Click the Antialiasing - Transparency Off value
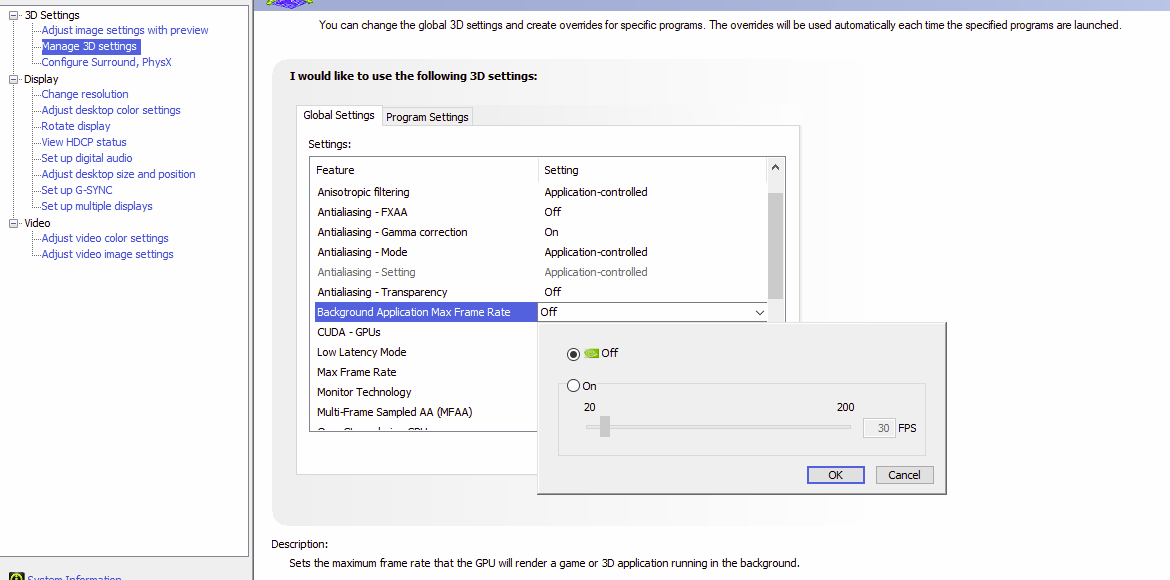This screenshot has height=580, width=1170. click(x=552, y=292)
